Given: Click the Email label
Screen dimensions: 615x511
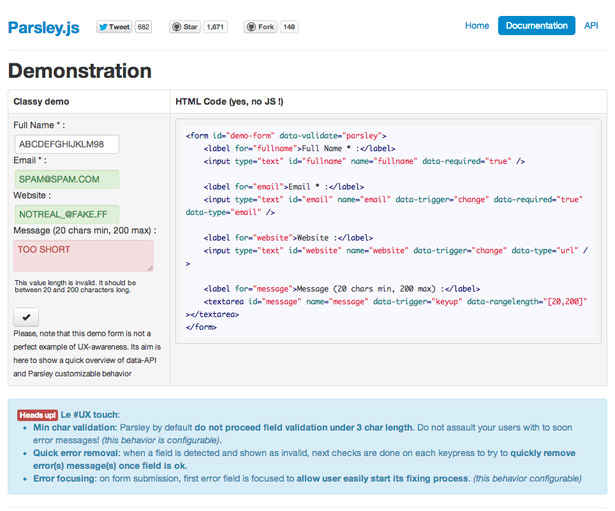Looking at the screenshot, I should 30,160.
